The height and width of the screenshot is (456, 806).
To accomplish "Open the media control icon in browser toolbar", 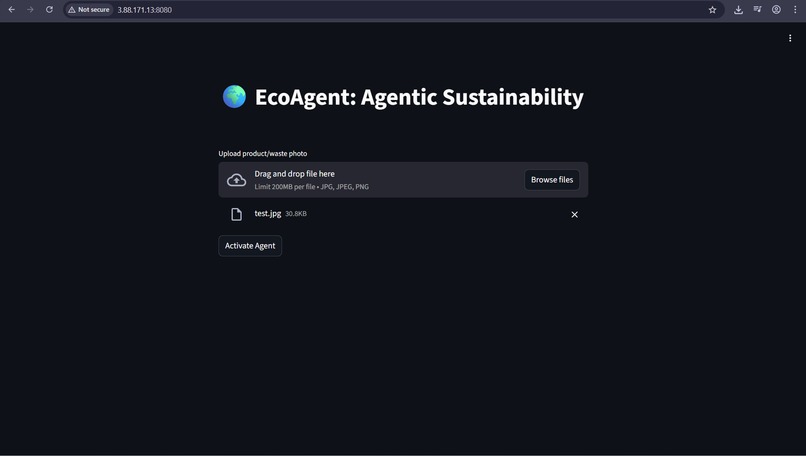I will click(757, 10).
